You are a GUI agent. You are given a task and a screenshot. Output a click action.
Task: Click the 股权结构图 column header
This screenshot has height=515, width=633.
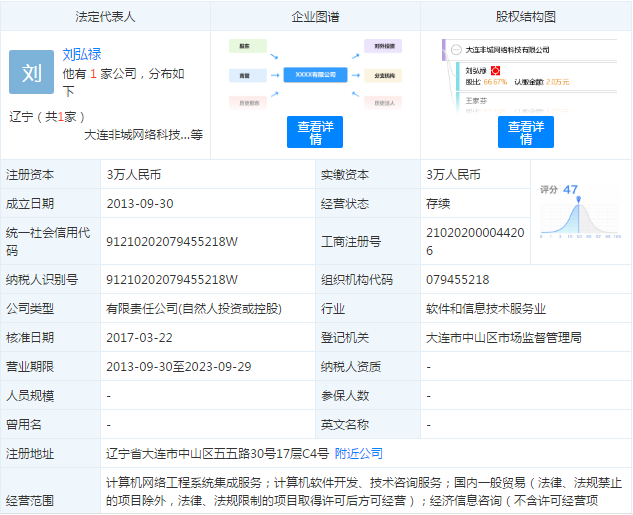point(525,17)
